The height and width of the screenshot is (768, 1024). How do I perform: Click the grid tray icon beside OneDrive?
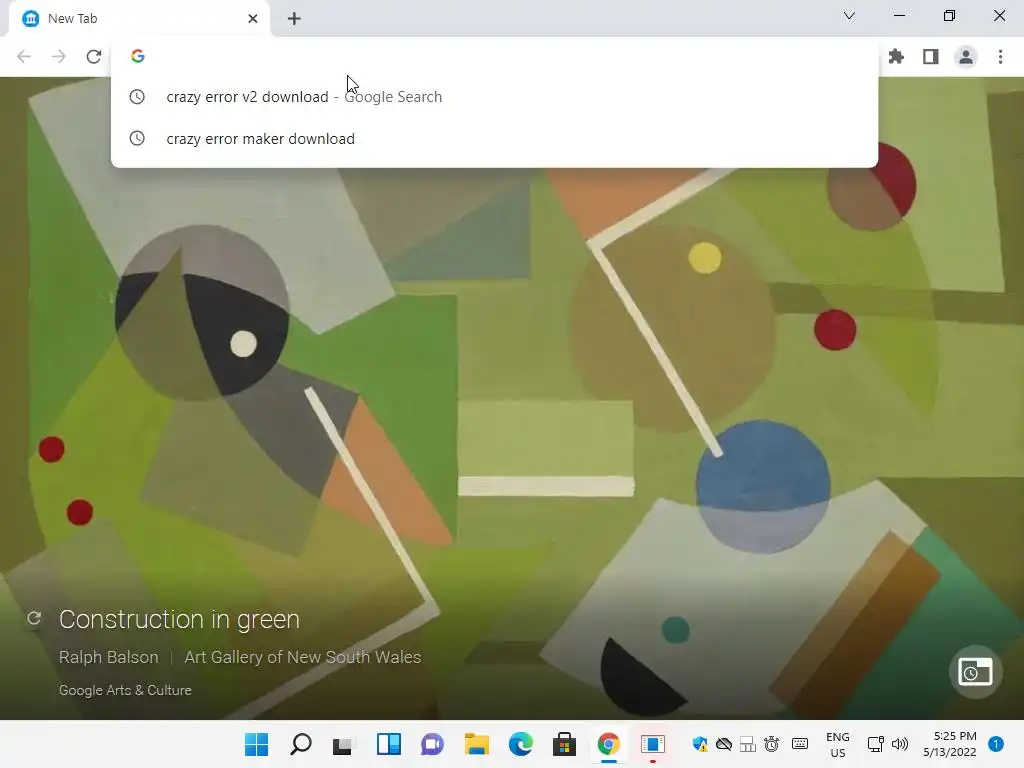point(748,744)
